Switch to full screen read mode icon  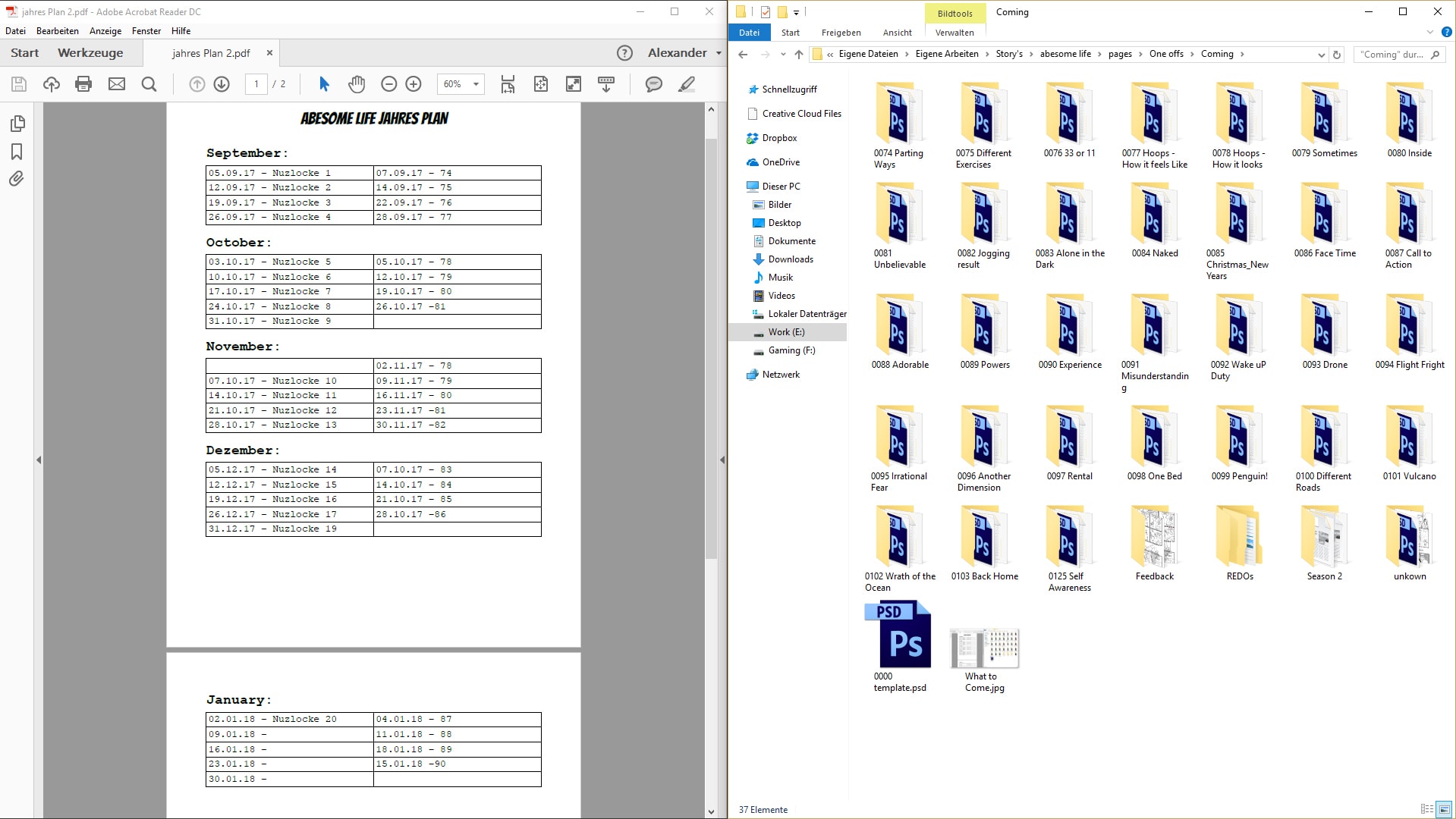[x=574, y=84]
